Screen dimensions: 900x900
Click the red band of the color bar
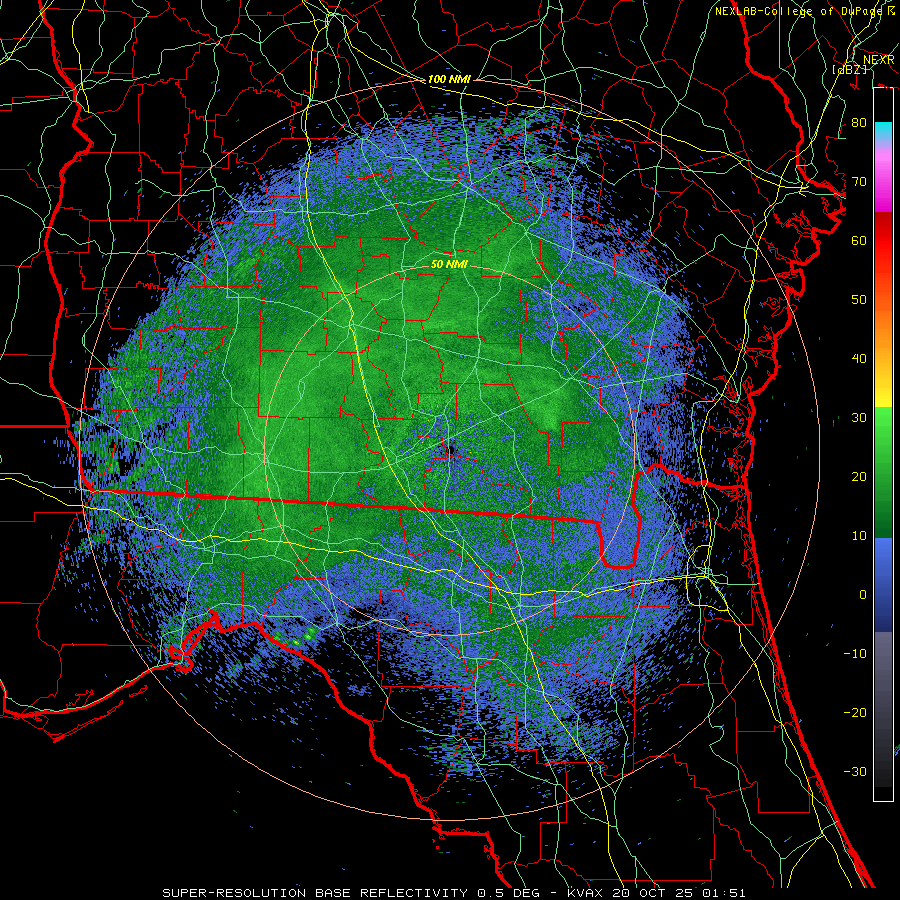(x=883, y=241)
